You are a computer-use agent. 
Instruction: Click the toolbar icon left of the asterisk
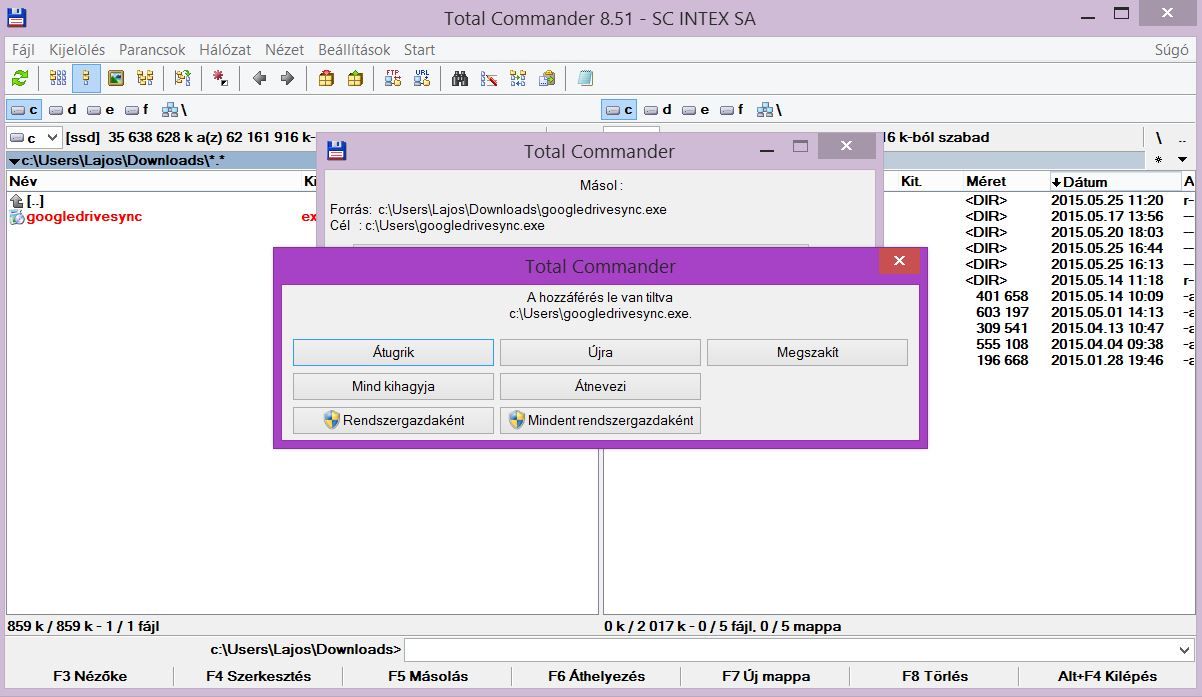tap(182, 78)
